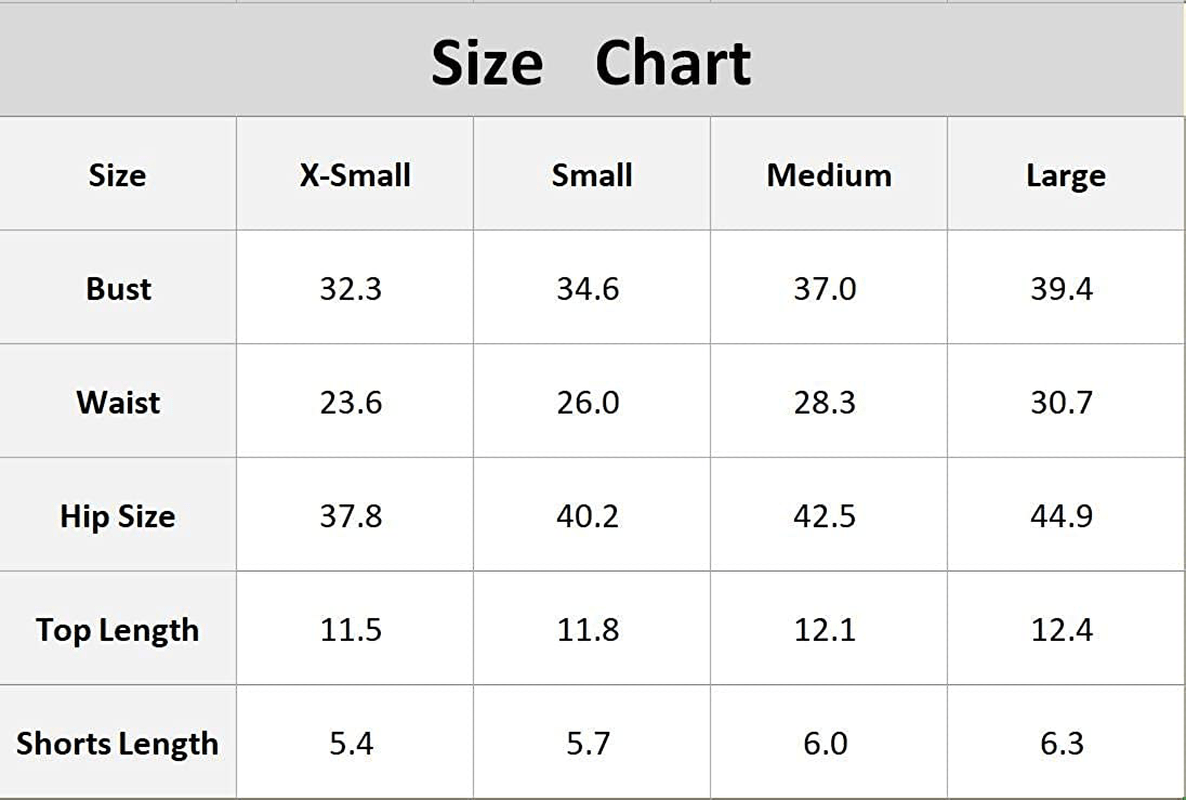
Task: Select the Medium column header
Action: [x=829, y=175]
